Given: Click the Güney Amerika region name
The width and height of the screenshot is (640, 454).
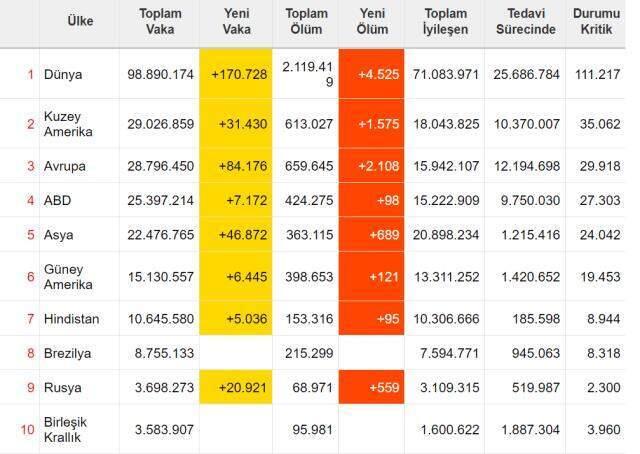Looking at the screenshot, I should click(x=68, y=277).
